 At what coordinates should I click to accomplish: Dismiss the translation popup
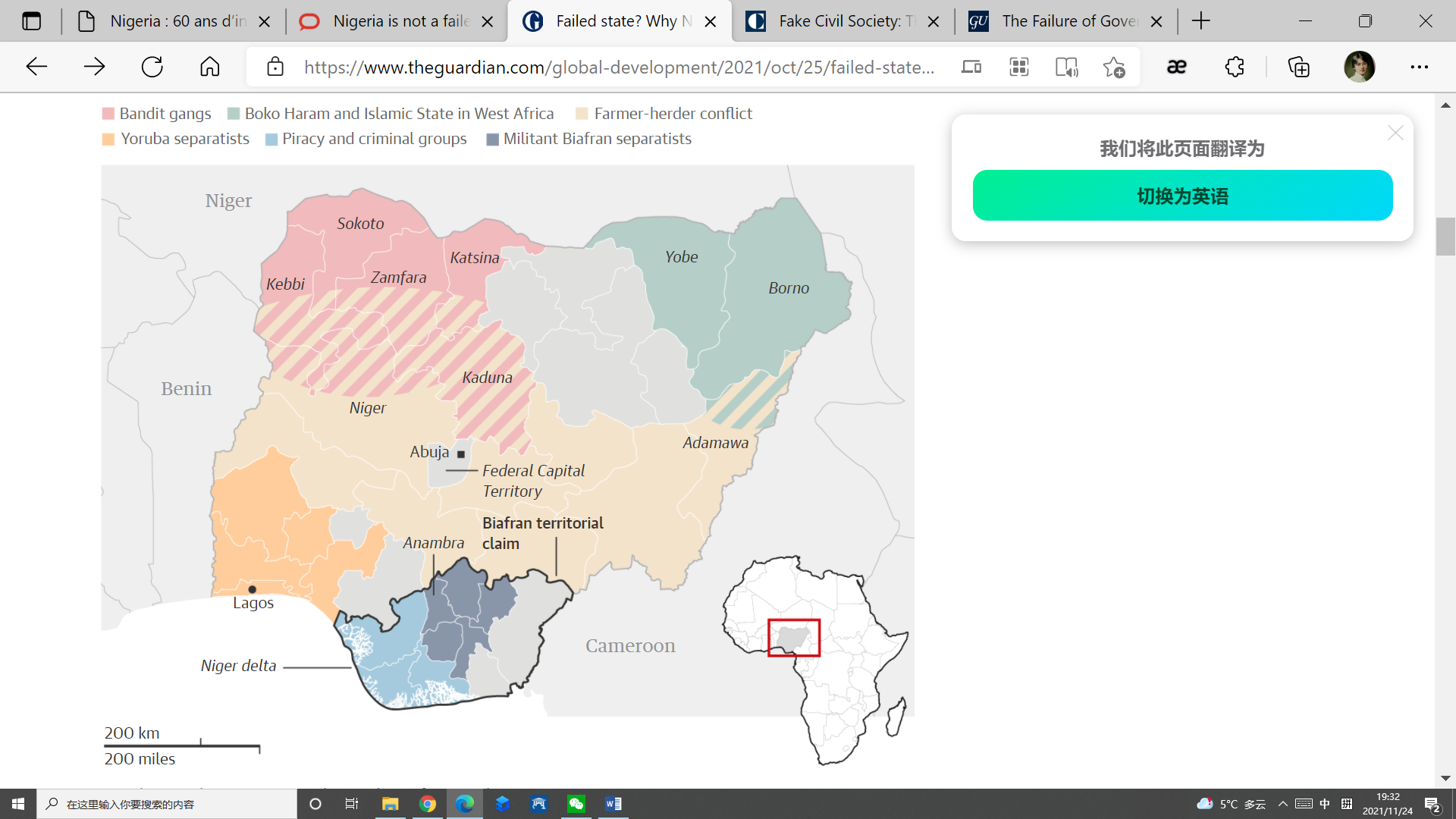(x=1395, y=133)
